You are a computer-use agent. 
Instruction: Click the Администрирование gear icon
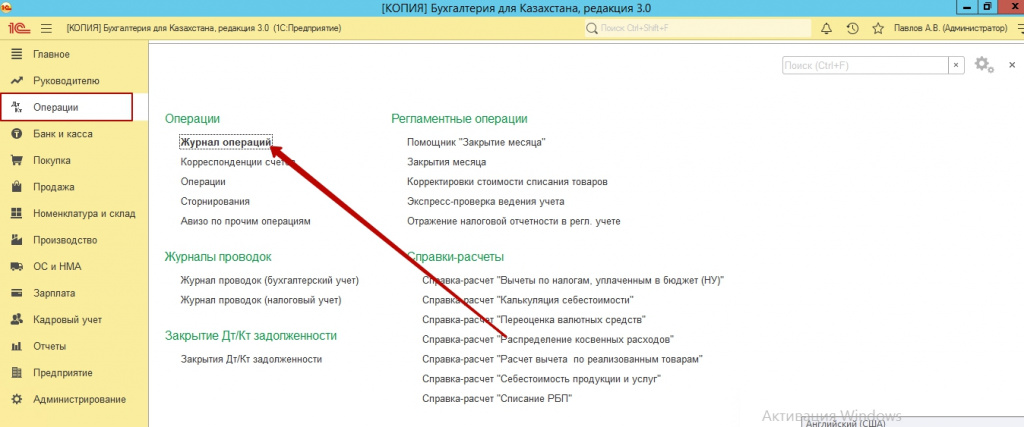pos(18,400)
